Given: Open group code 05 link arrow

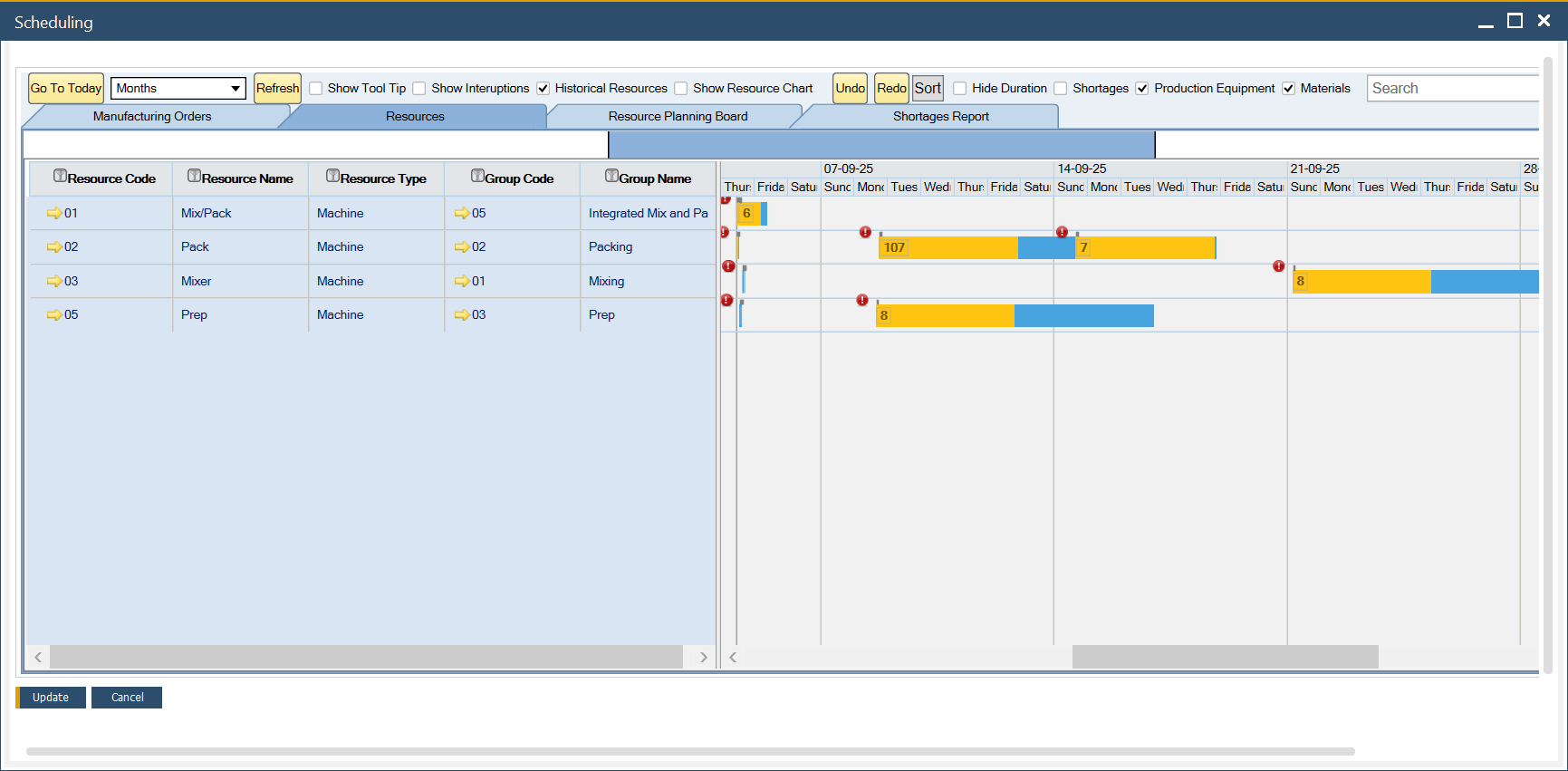Looking at the screenshot, I should pos(462,214).
